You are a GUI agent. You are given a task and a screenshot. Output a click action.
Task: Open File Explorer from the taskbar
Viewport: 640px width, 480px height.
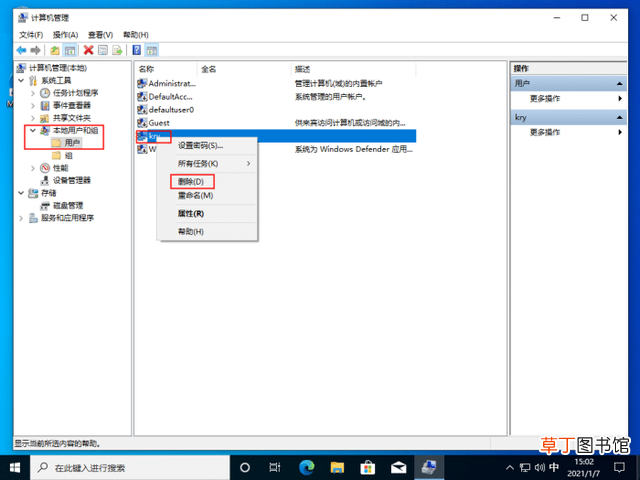(x=337, y=467)
